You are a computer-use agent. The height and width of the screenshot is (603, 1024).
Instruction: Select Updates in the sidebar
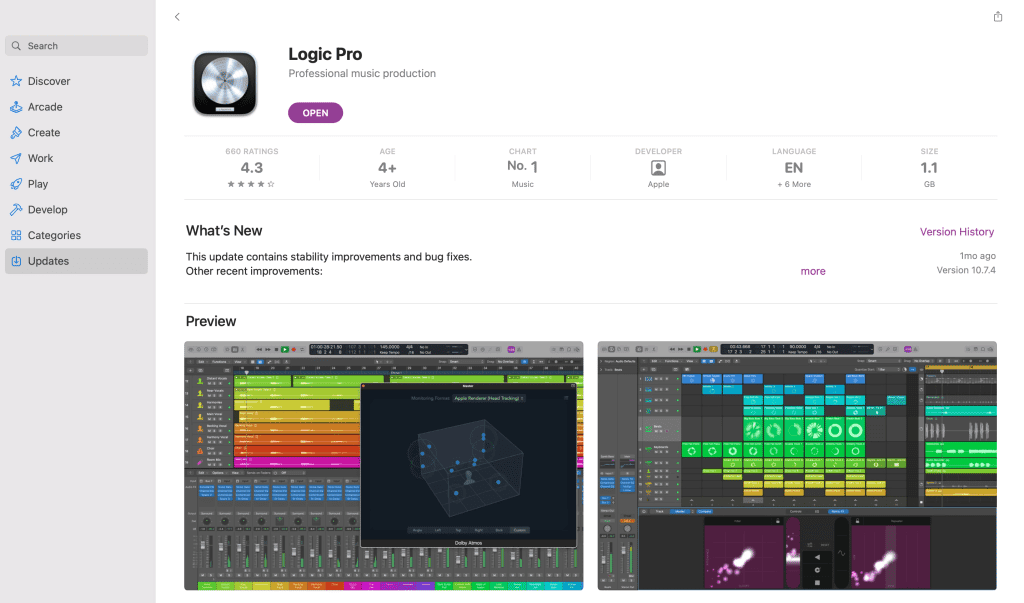pos(76,261)
